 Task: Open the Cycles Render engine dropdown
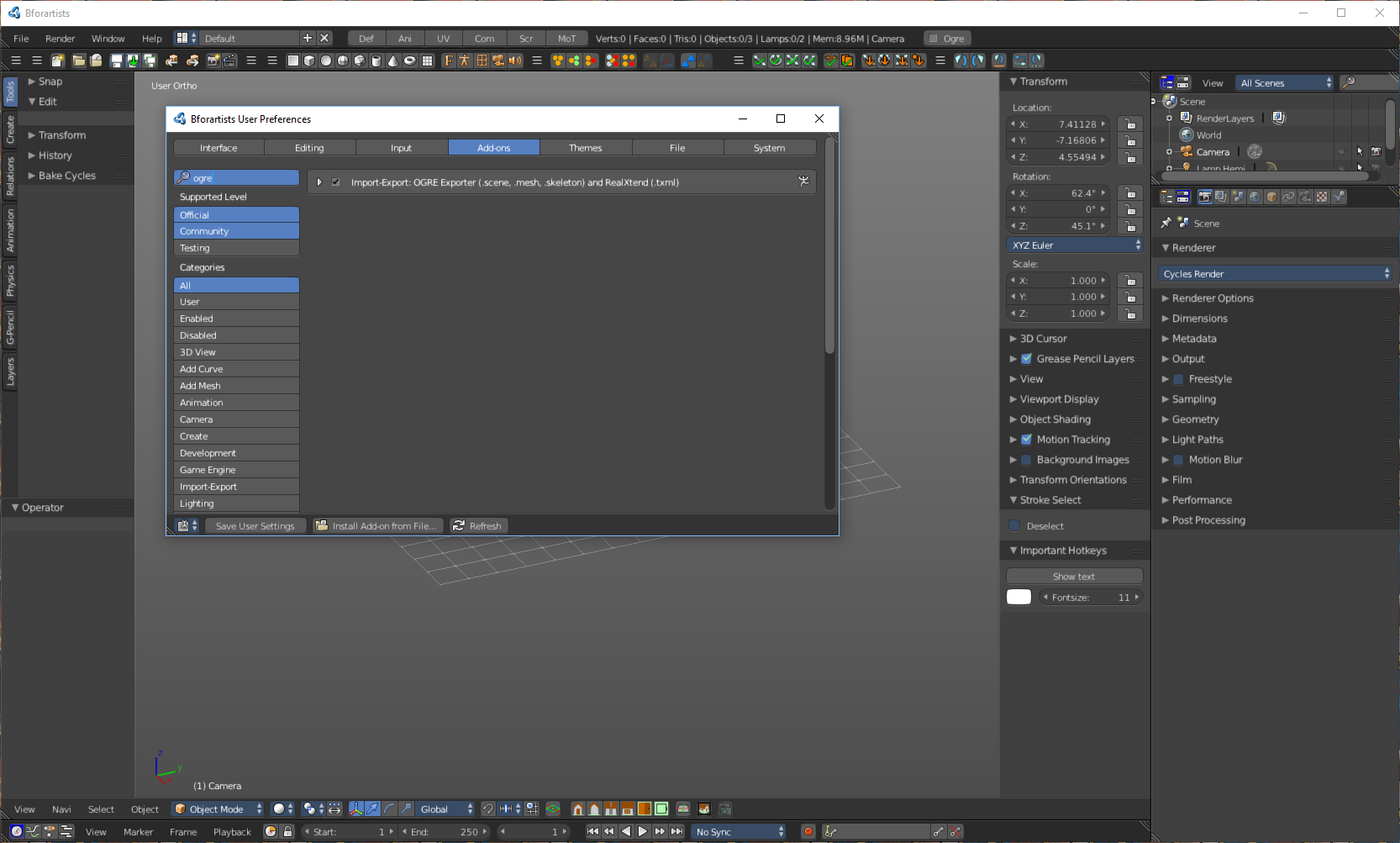point(1275,274)
